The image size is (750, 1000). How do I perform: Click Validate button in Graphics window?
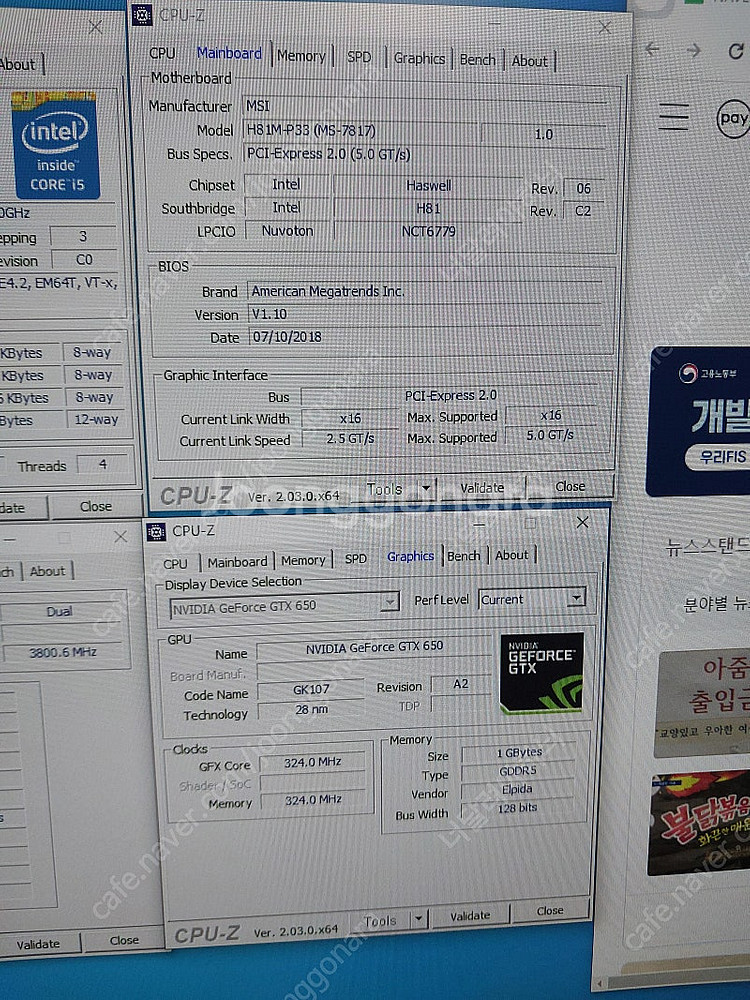(470, 916)
